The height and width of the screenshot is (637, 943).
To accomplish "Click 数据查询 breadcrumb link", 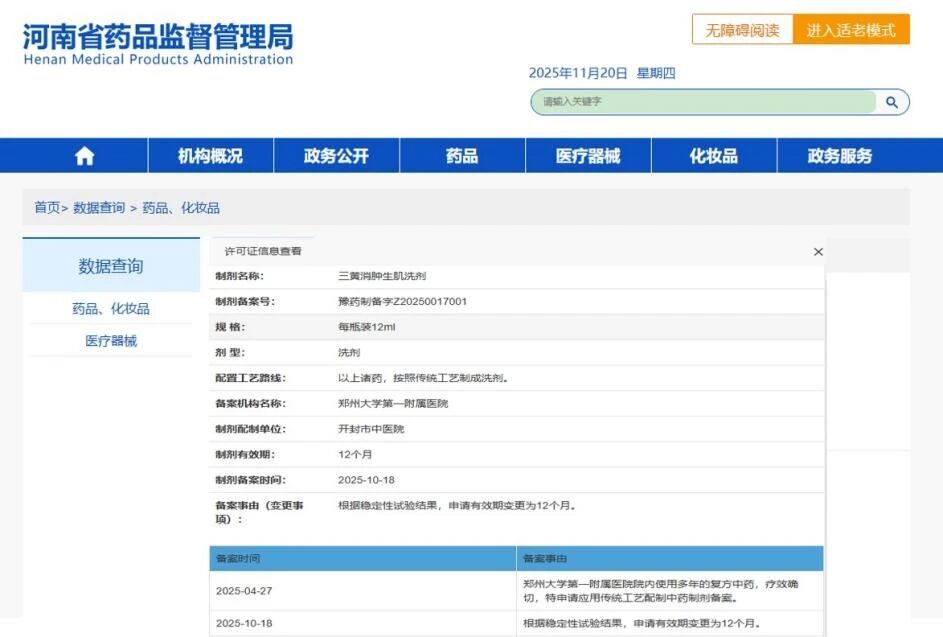I will pyautogui.click(x=99, y=208).
